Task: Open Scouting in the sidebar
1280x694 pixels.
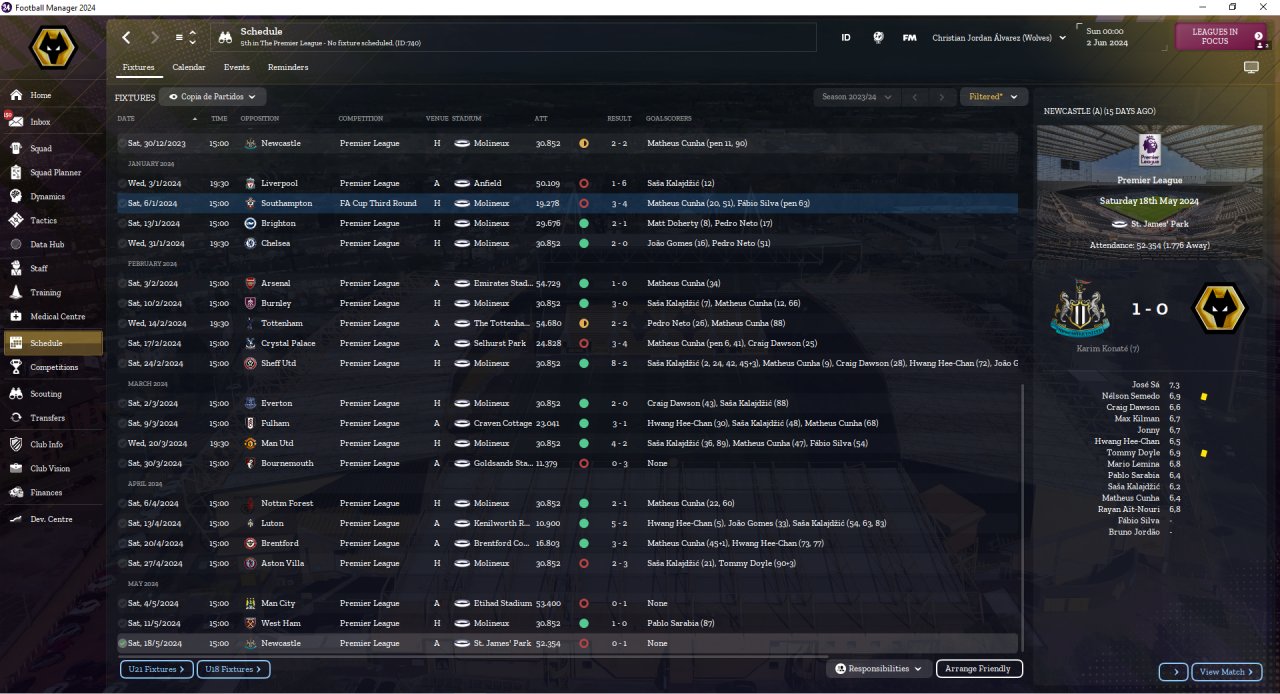Action: pyautogui.click(x=54, y=394)
